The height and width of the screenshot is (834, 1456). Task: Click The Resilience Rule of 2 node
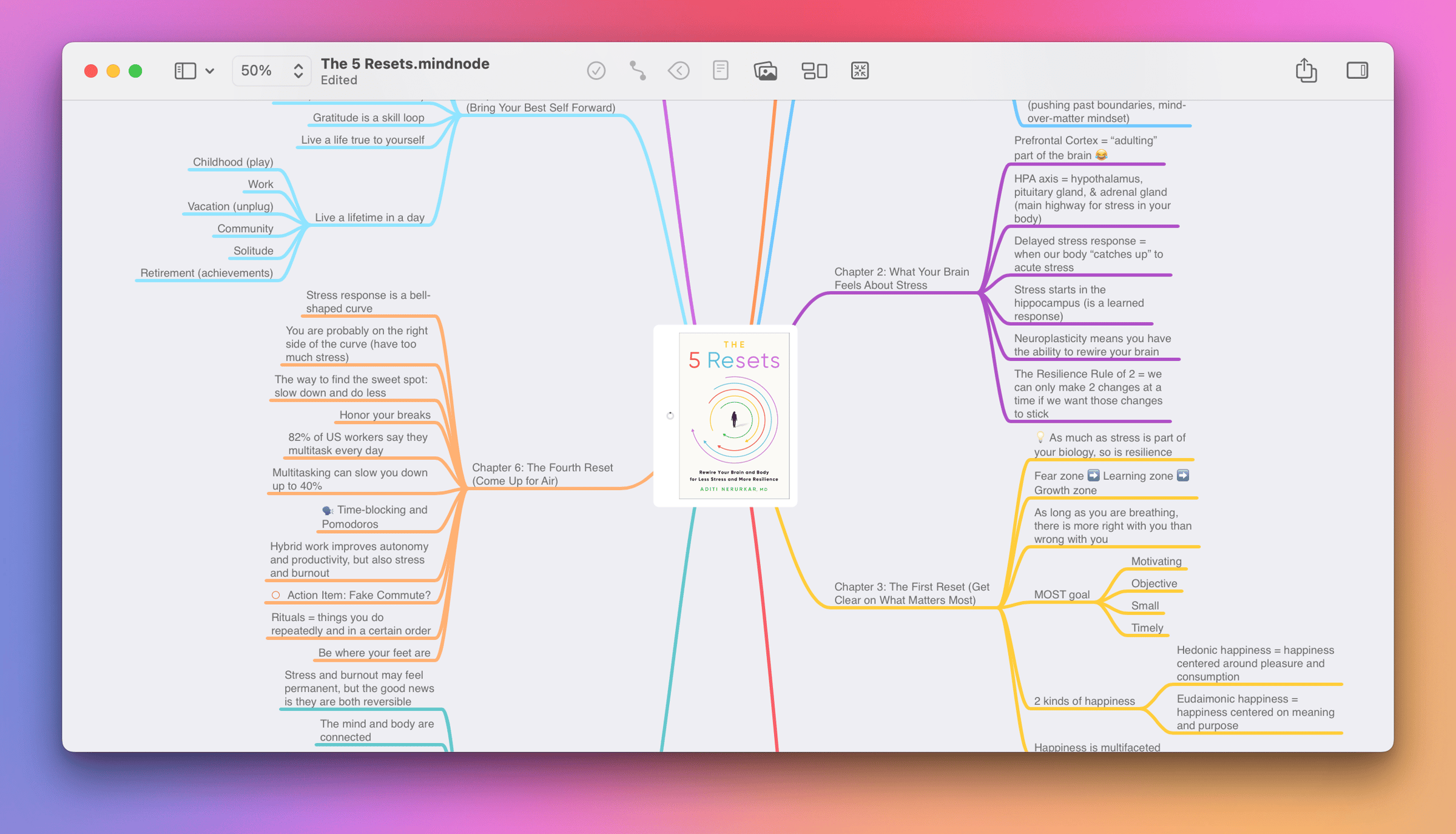click(x=1088, y=394)
